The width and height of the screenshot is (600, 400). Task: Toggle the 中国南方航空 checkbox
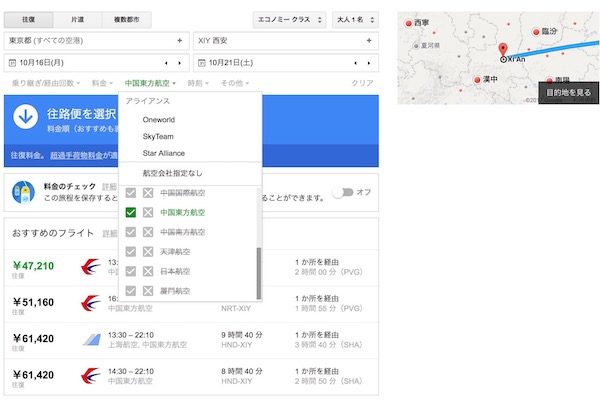point(130,232)
